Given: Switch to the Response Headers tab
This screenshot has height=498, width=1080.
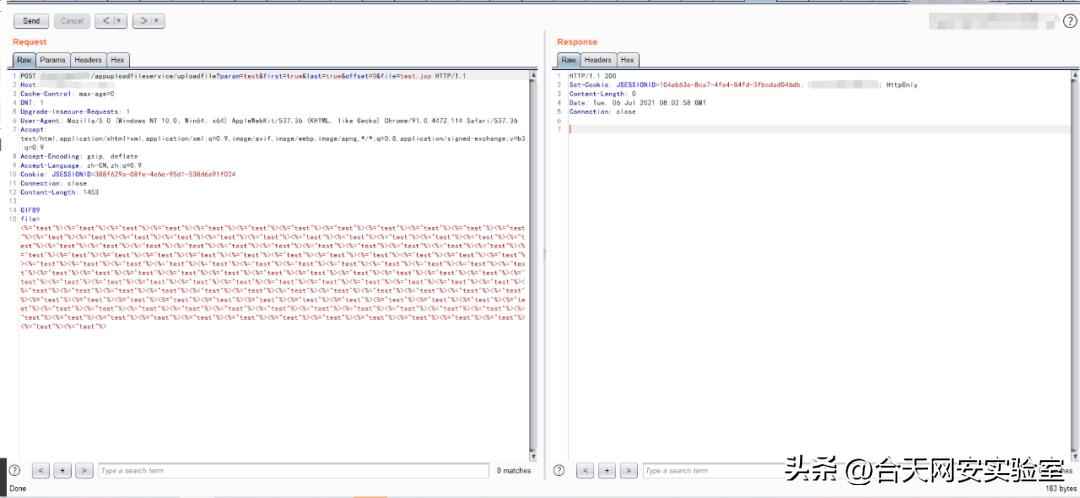Looking at the screenshot, I should [598, 60].
